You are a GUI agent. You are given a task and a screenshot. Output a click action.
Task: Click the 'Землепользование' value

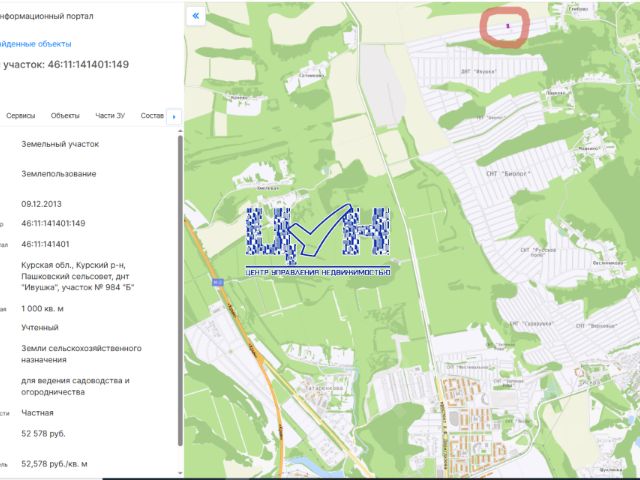(59, 174)
